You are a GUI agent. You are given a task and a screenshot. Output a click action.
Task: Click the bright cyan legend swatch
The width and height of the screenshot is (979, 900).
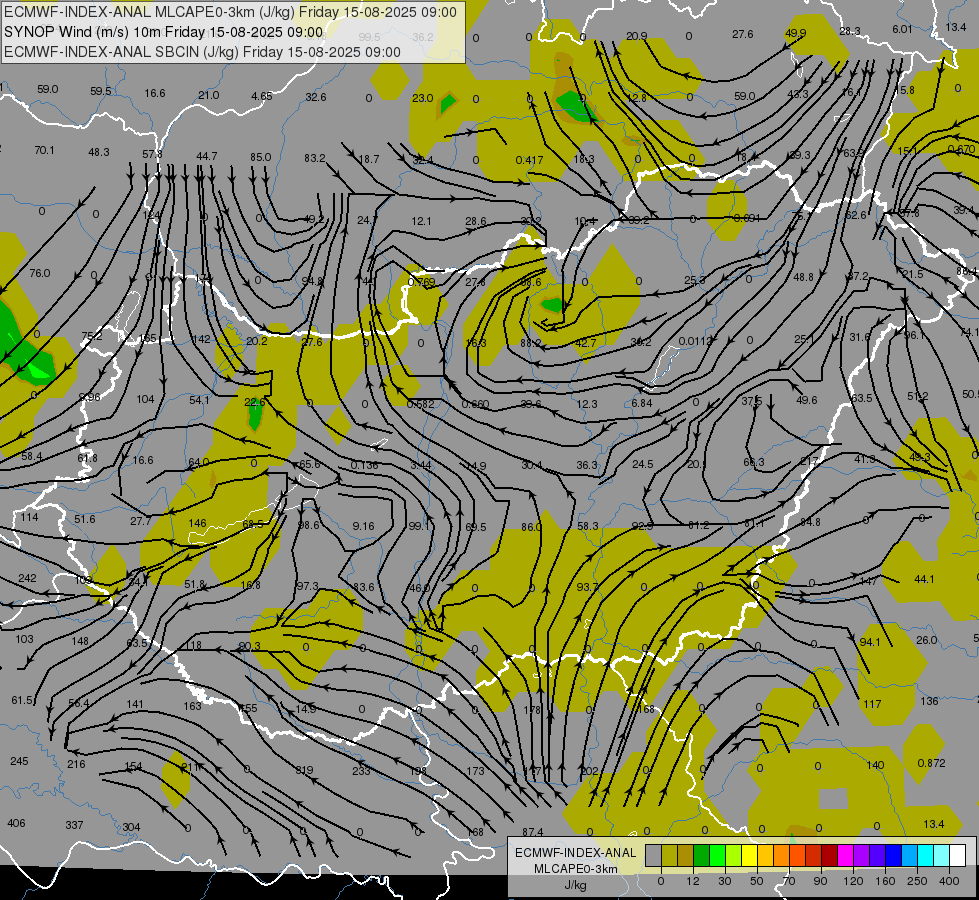pyautogui.click(x=925, y=856)
